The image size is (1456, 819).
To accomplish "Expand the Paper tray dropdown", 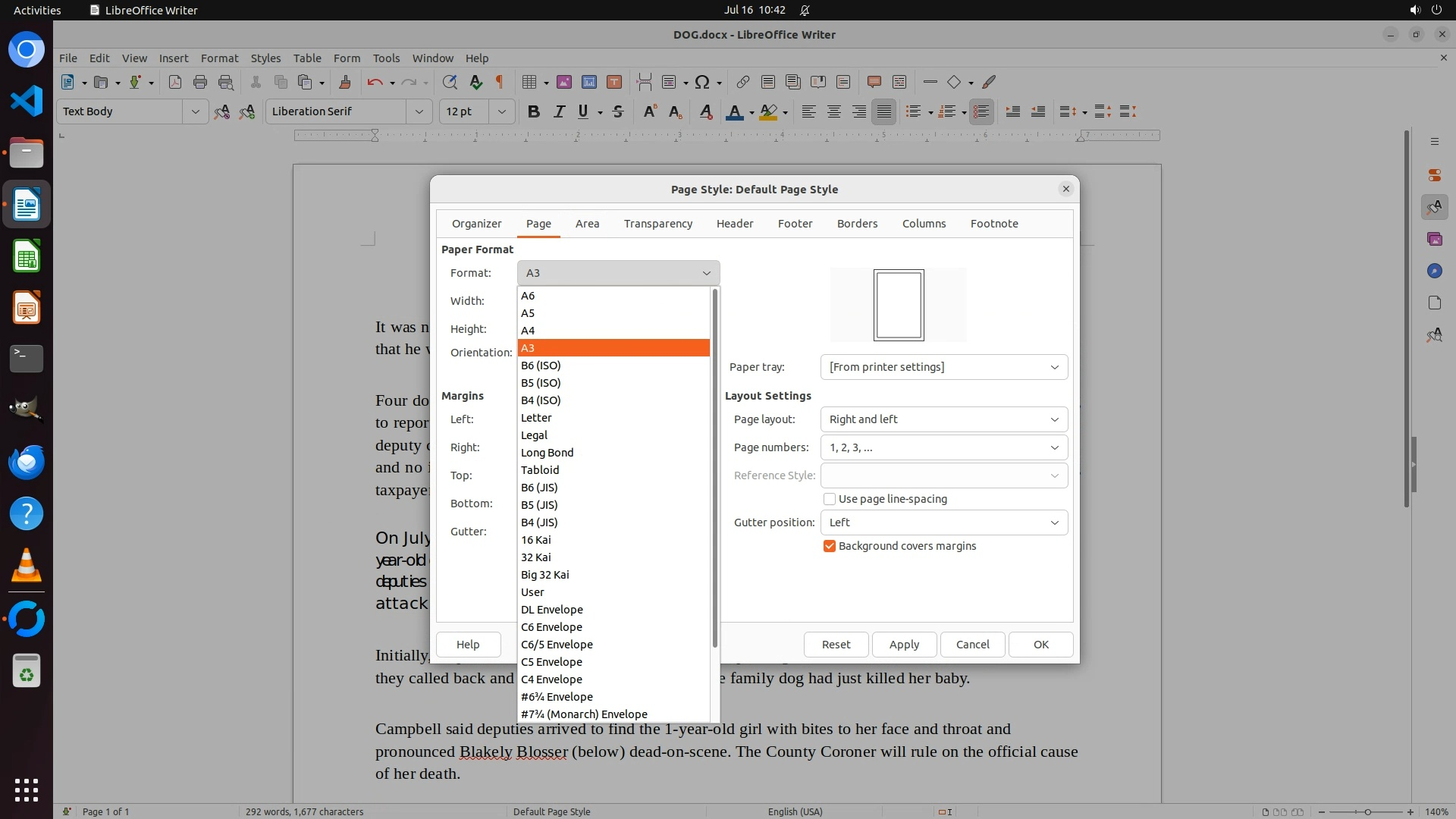I will pos(943,367).
